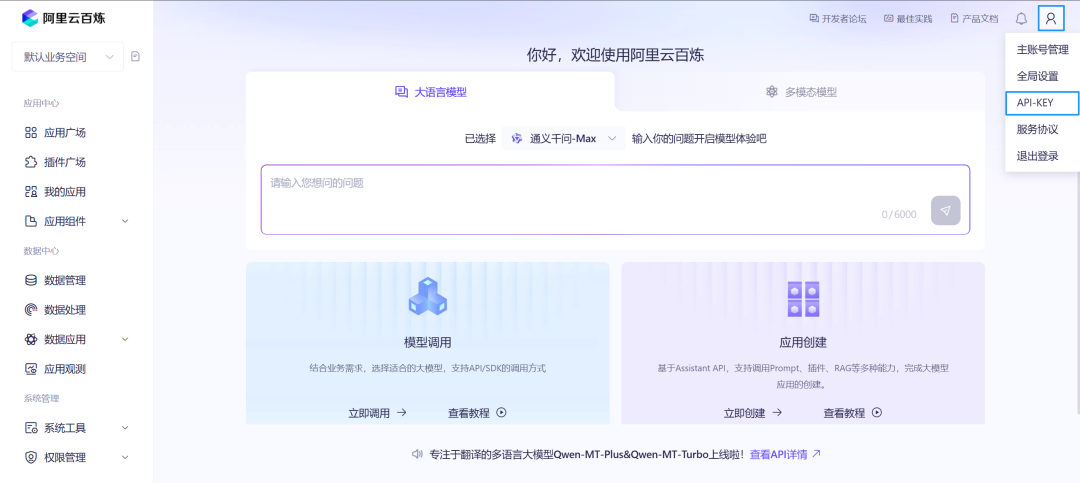Expand the 系统工具 chevron

tap(125, 428)
